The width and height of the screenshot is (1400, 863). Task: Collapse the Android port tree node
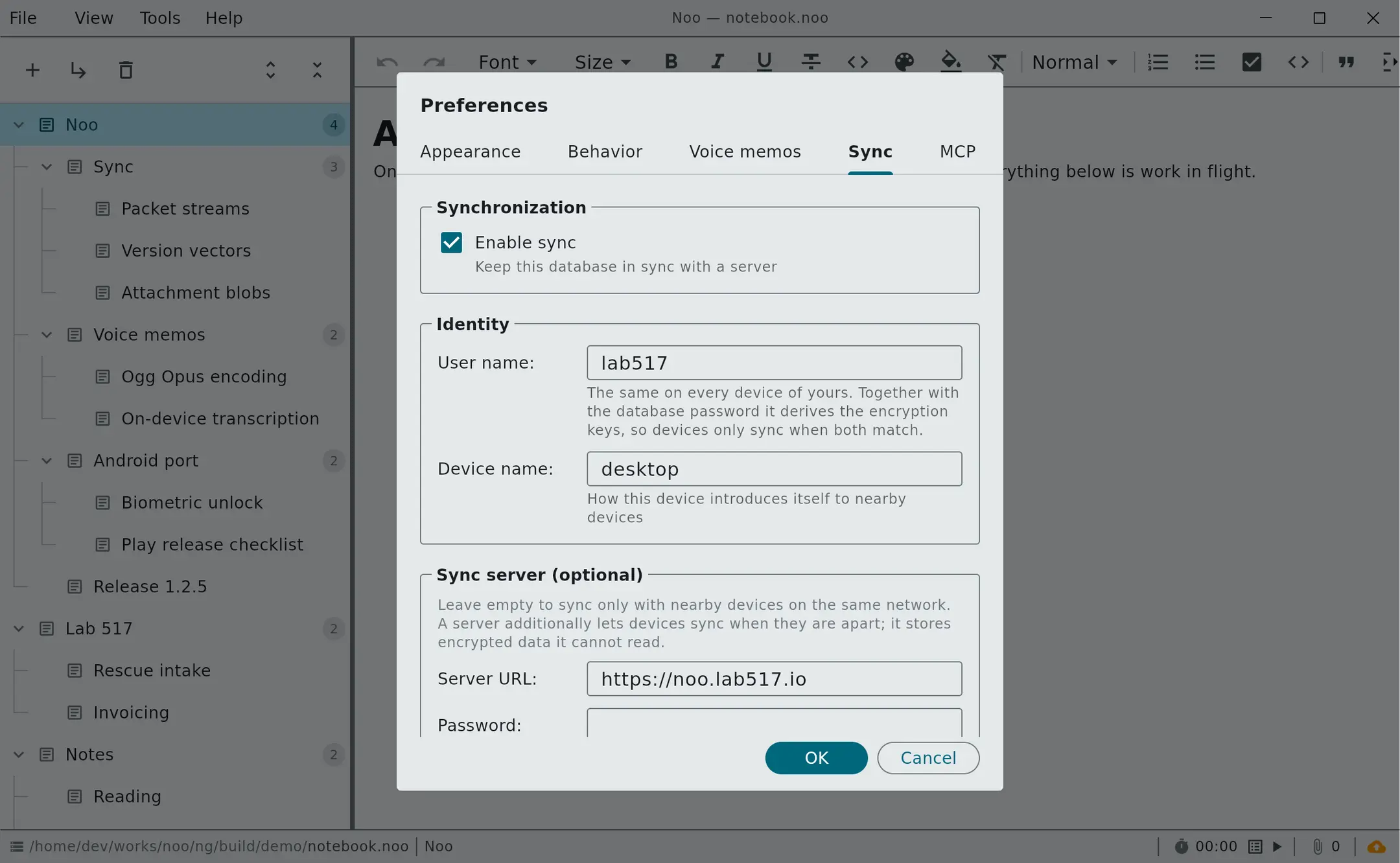(47, 461)
